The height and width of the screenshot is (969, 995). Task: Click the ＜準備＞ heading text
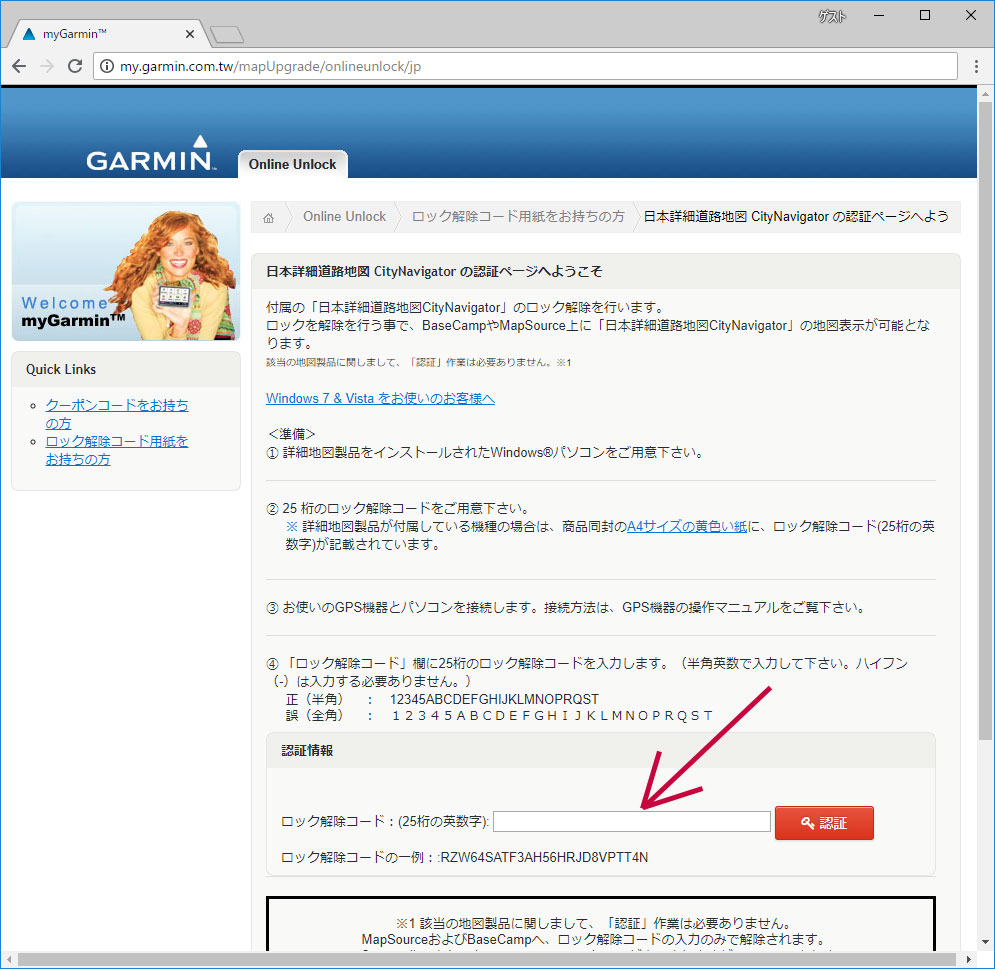coord(291,434)
